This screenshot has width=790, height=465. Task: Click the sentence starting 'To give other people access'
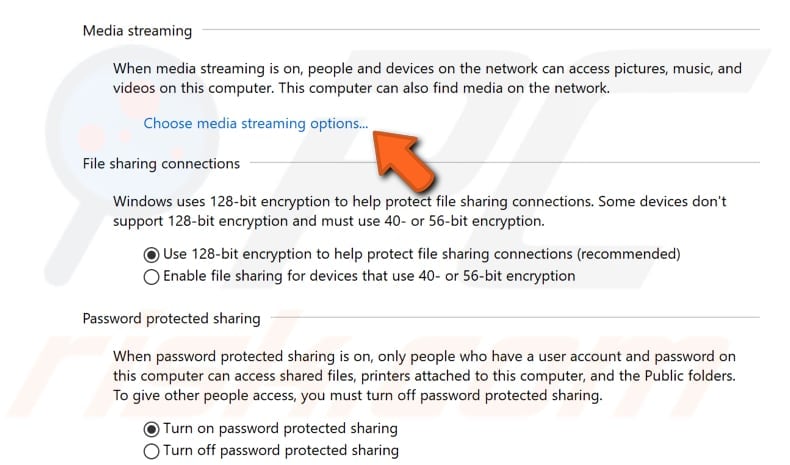click(x=358, y=395)
